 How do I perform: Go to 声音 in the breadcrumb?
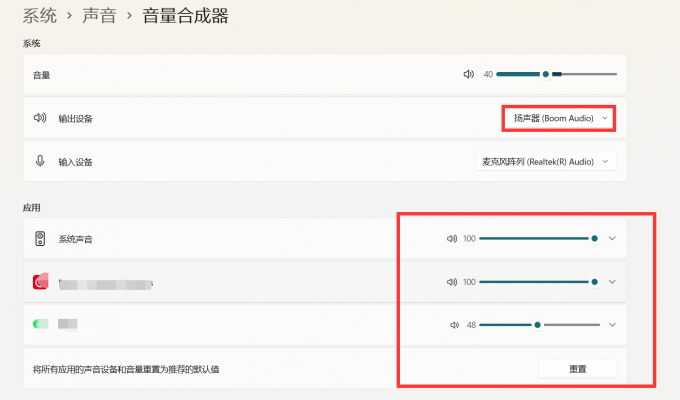pyautogui.click(x=99, y=16)
